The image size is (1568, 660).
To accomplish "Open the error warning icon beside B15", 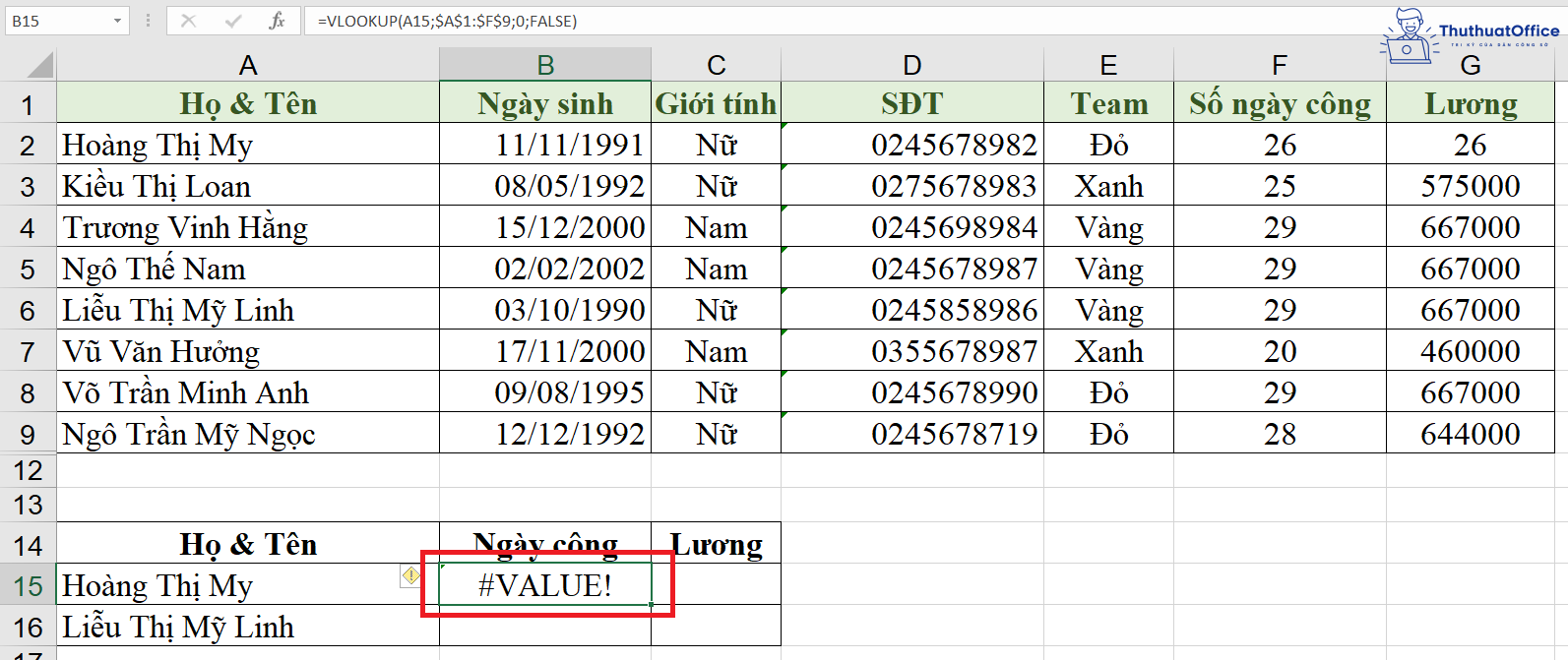I will pos(411,575).
